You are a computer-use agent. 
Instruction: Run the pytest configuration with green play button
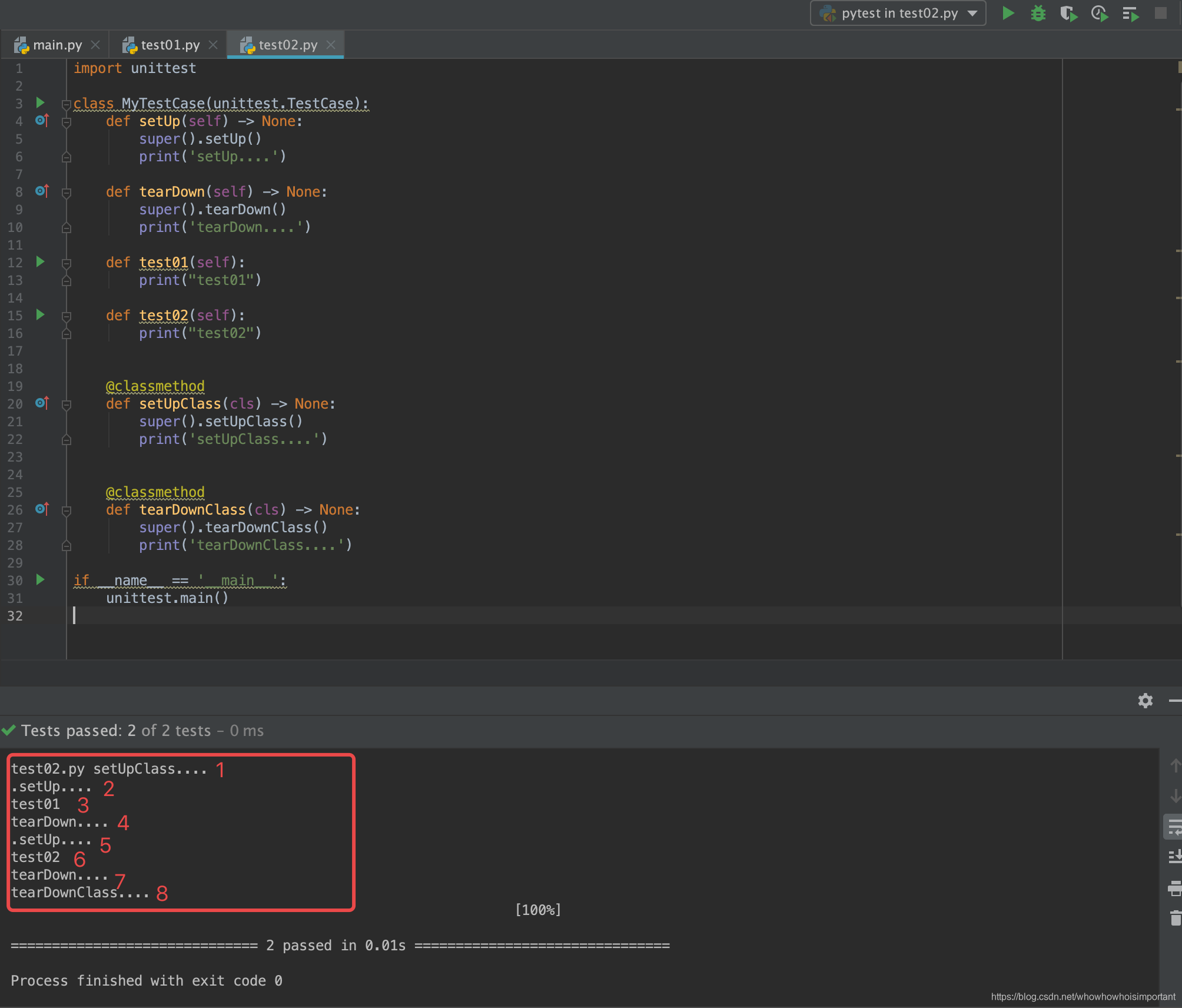click(1007, 13)
